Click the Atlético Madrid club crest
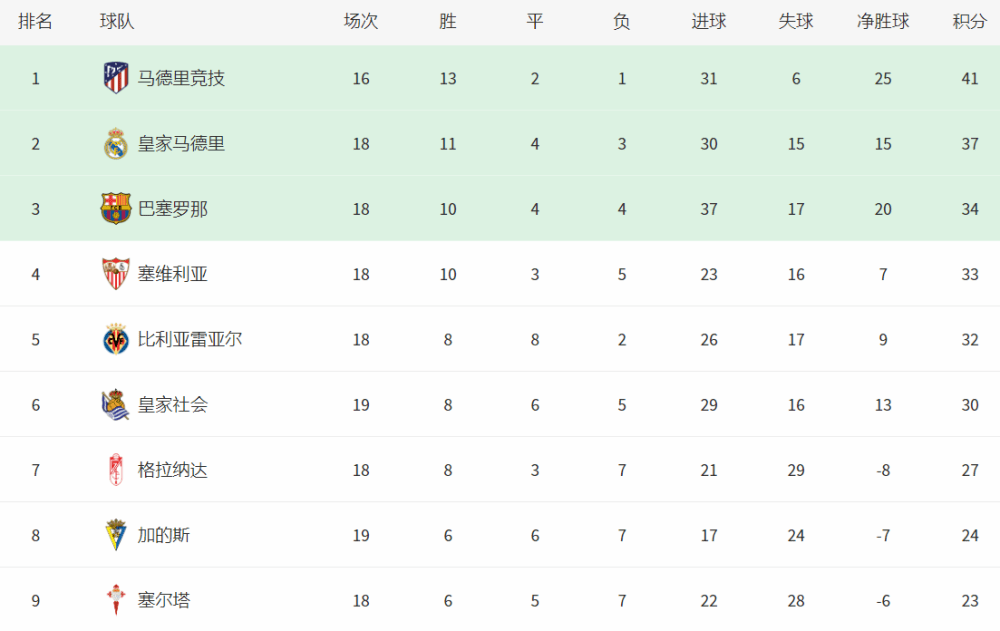This screenshot has height=631, width=1000. tap(116, 78)
